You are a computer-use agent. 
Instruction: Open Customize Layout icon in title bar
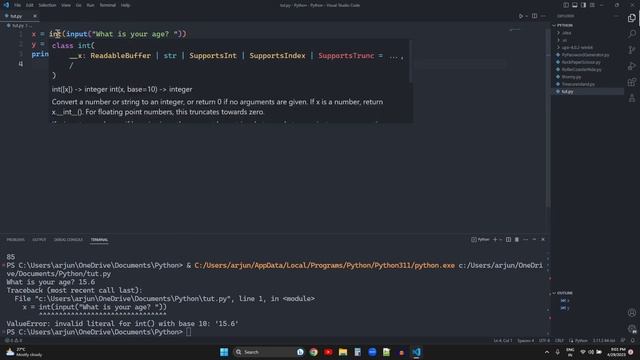coord(593,5)
